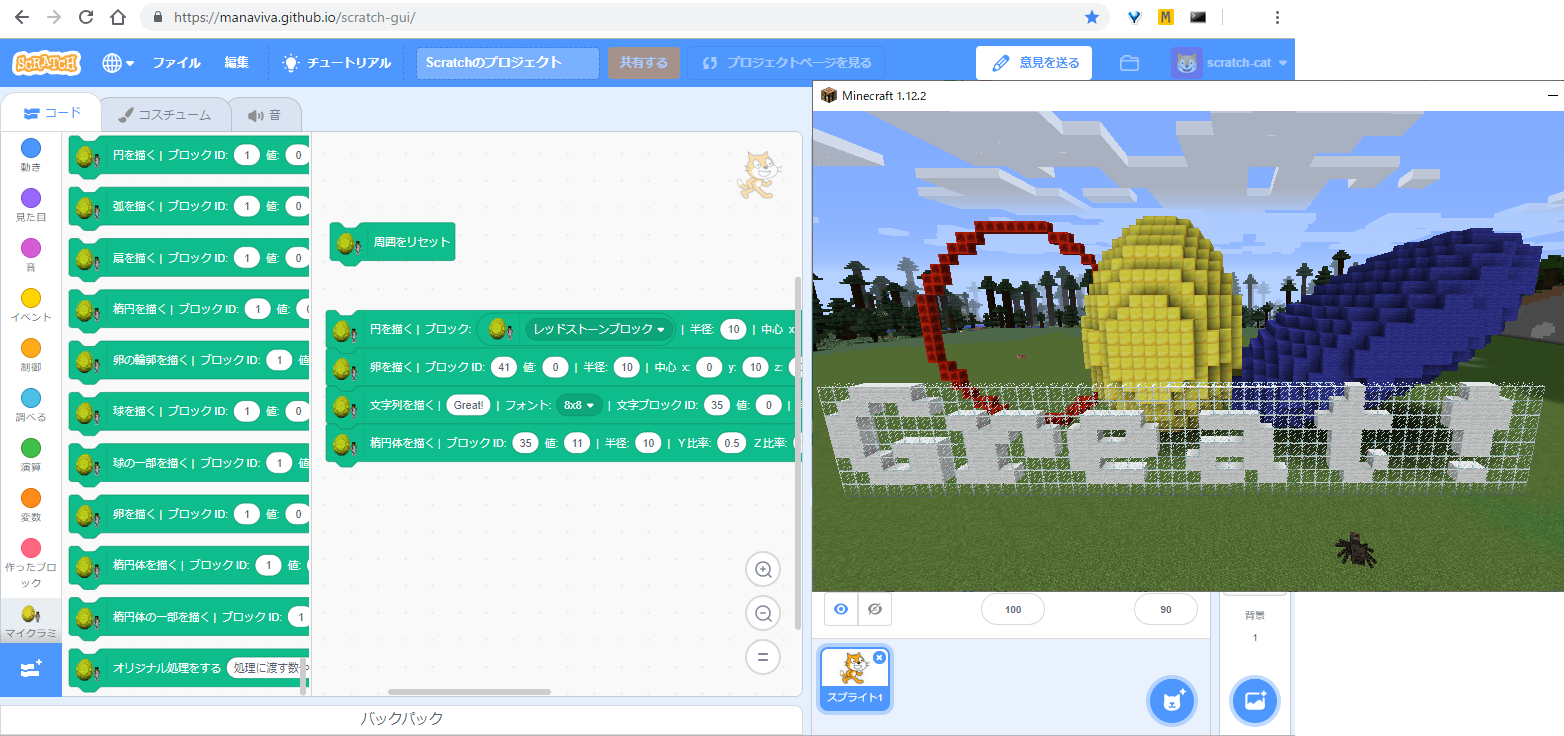This screenshot has width=1564, height=736.
Task: Open the バックパック panel
Action: point(401,719)
